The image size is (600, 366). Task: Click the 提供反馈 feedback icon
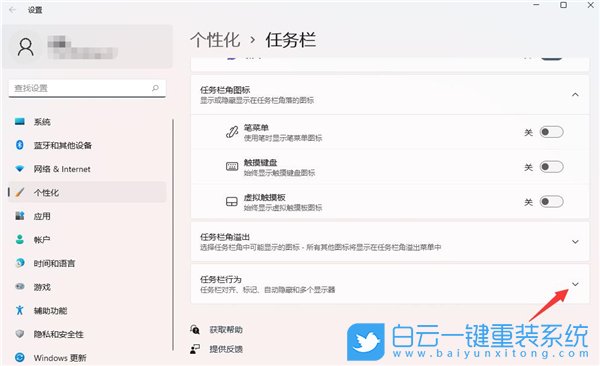pos(195,349)
